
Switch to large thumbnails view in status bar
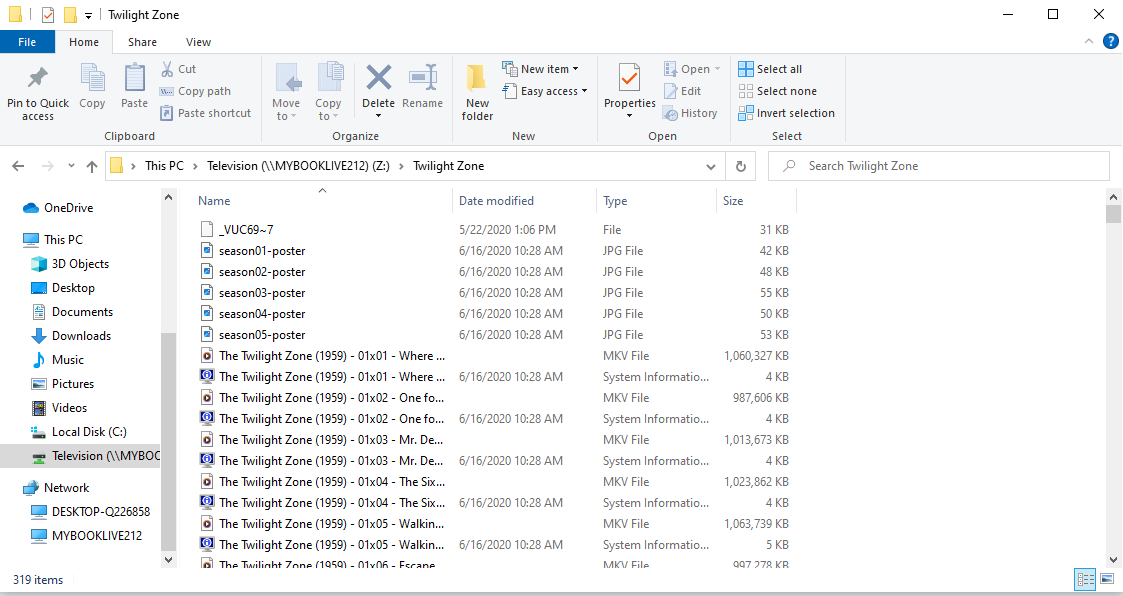point(1107,579)
